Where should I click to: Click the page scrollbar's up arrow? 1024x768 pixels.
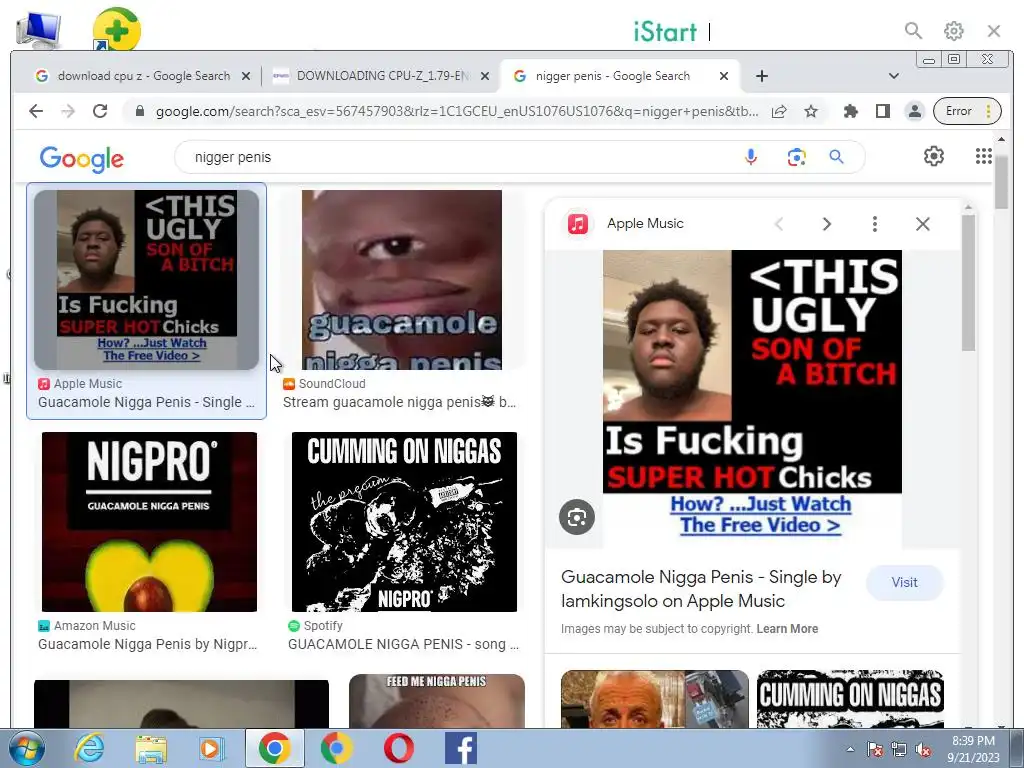point(1002,139)
